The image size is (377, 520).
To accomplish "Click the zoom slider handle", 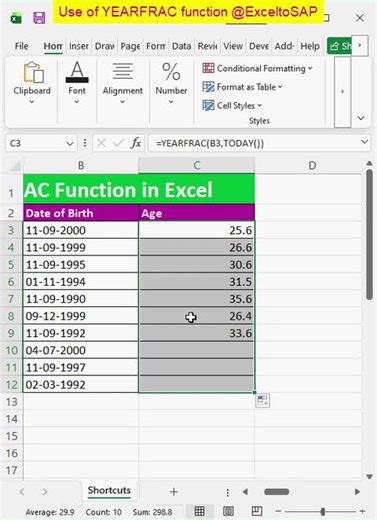I will coord(322,511).
